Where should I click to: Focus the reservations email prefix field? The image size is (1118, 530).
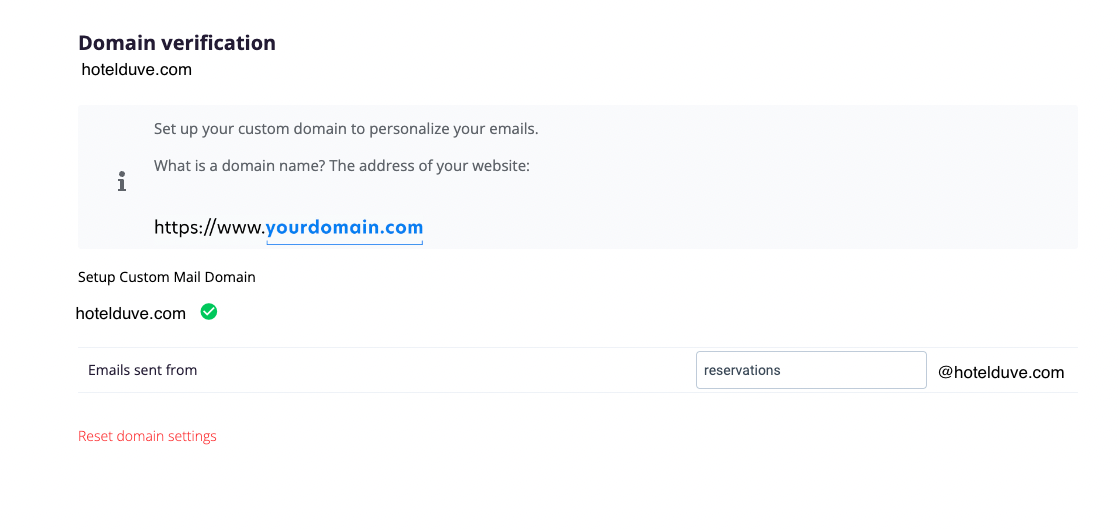(811, 370)
